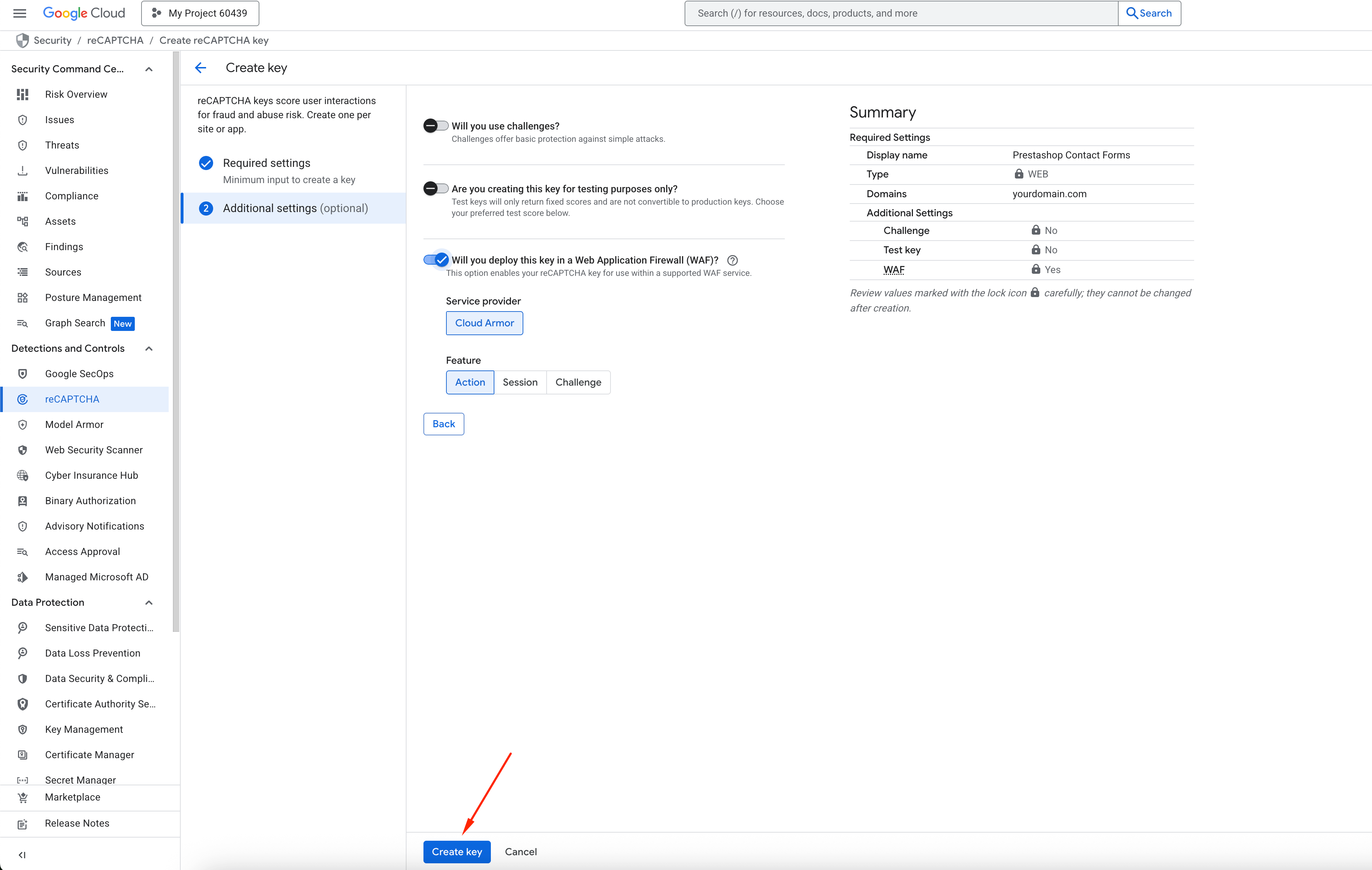The width and height of the screenshot is (1372, 870).
Task: Click the resource search input field
Action: (x=900, y=13)
